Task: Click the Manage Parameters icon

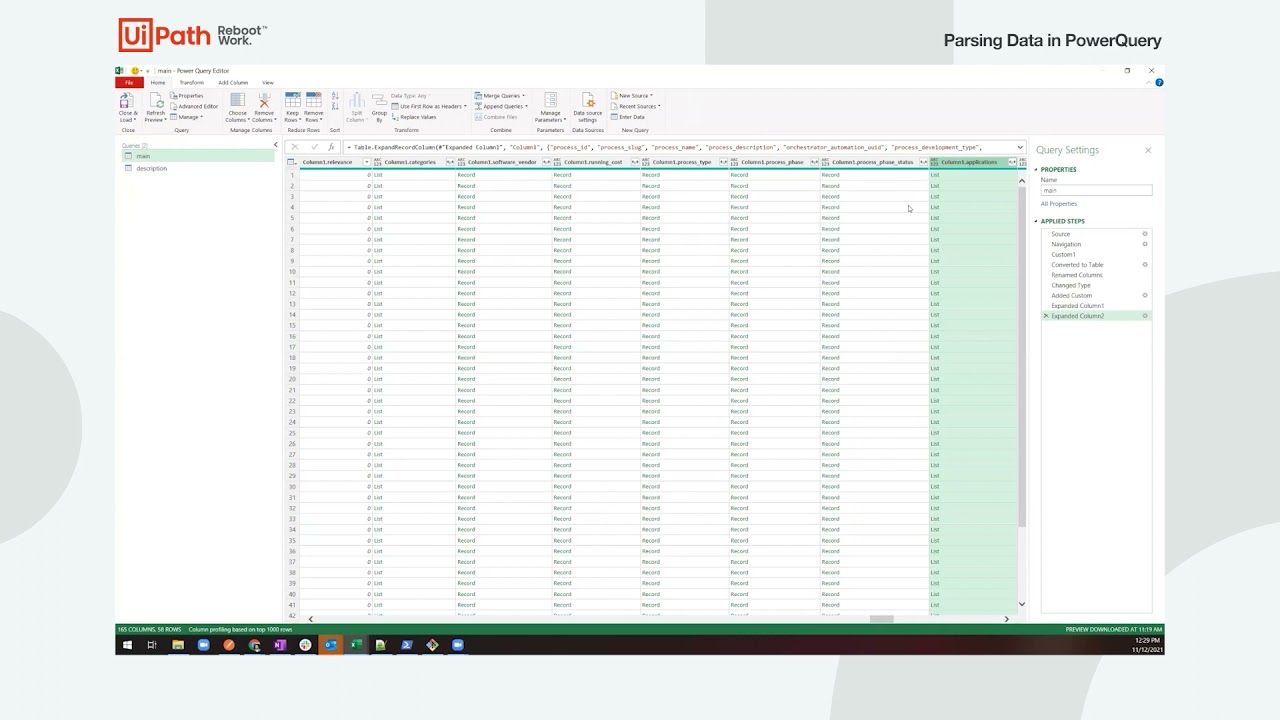Action: (550, 100)
